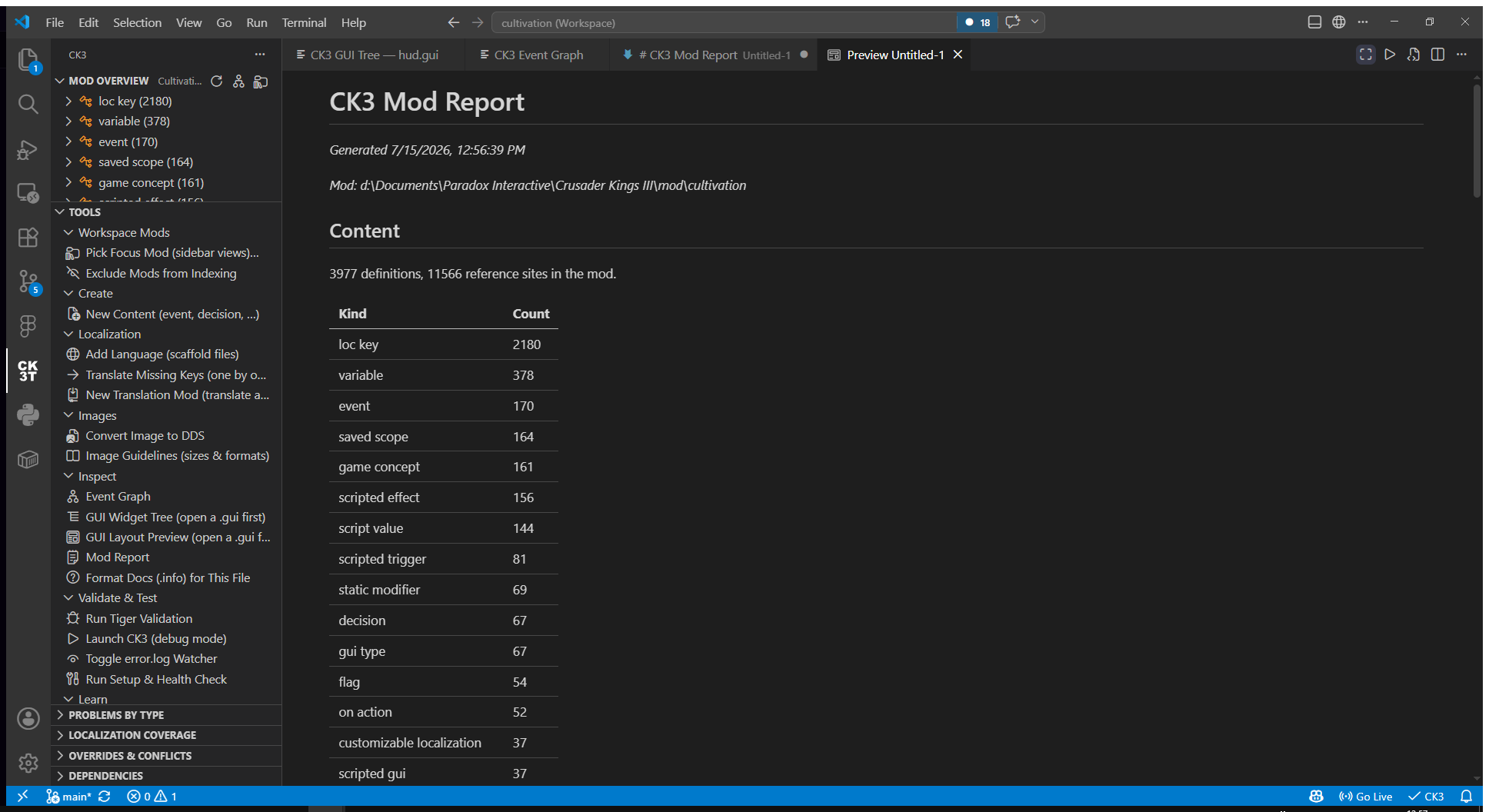
Task: Open Event Graph under Inspect
Action: (x=118, y=496)
